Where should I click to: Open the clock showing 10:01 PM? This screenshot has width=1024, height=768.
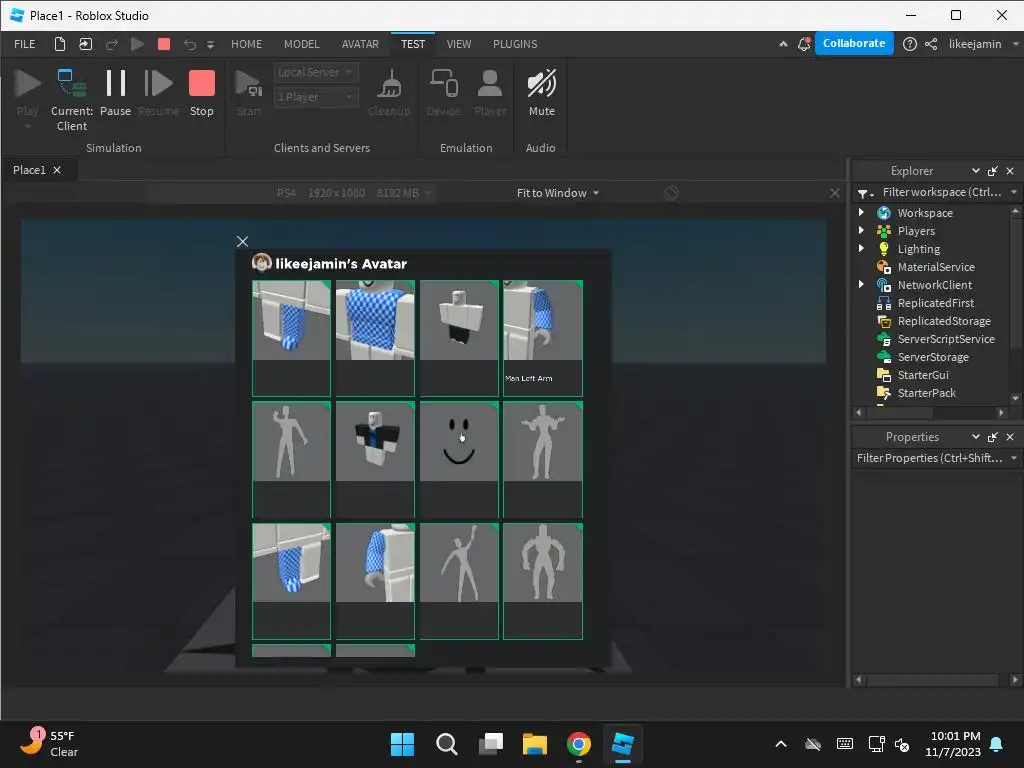coord(953,744)
